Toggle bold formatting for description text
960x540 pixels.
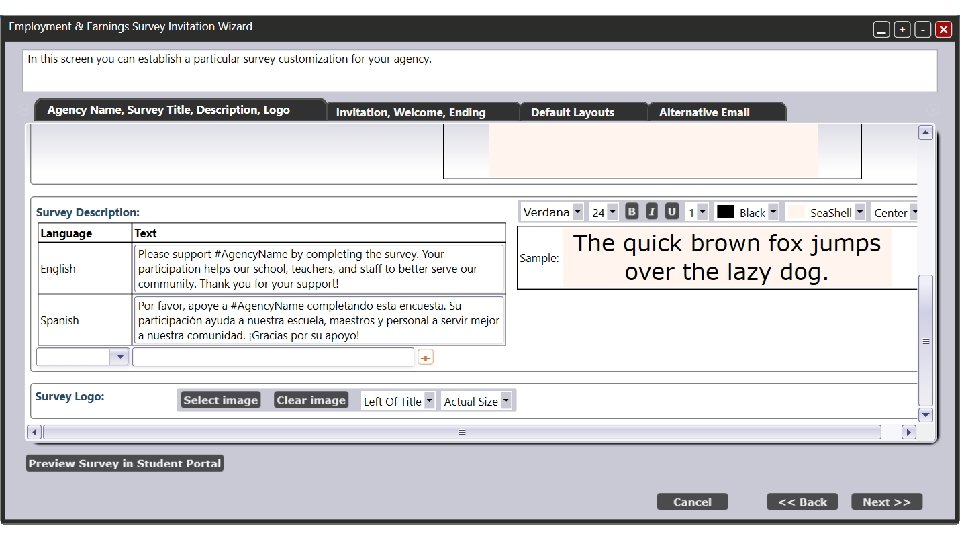pyautogui.click(x=631, y=212)
